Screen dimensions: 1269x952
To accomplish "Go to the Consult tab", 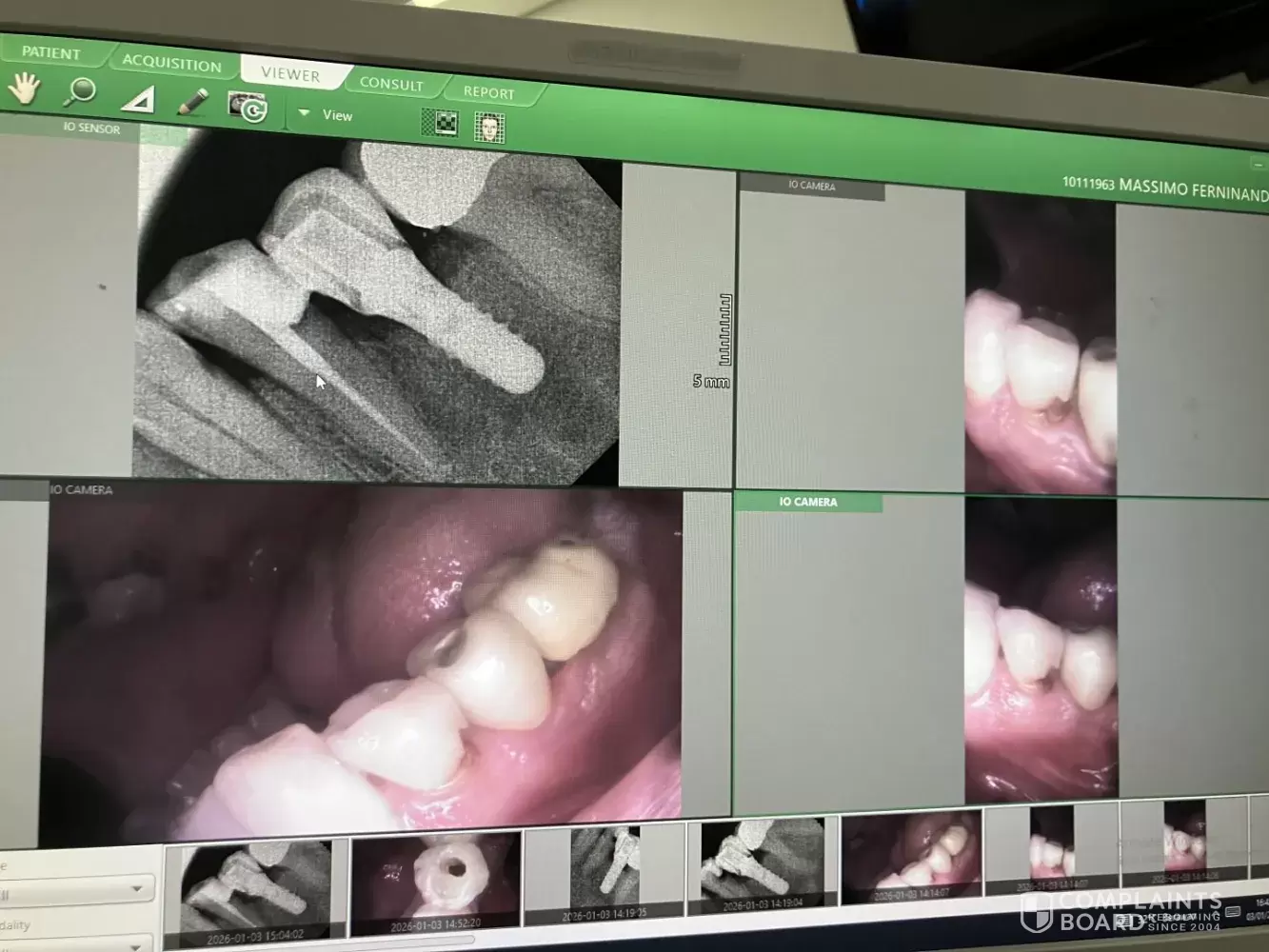I will tap(391, 84).
